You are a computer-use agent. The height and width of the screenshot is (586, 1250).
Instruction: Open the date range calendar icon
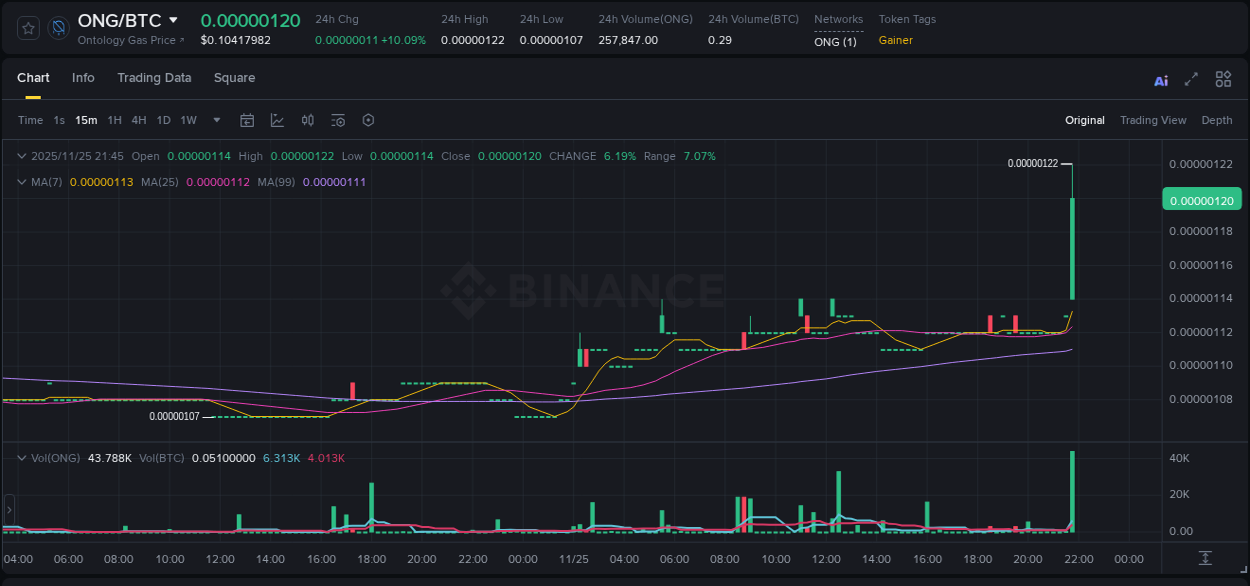[x=247, y=120]
